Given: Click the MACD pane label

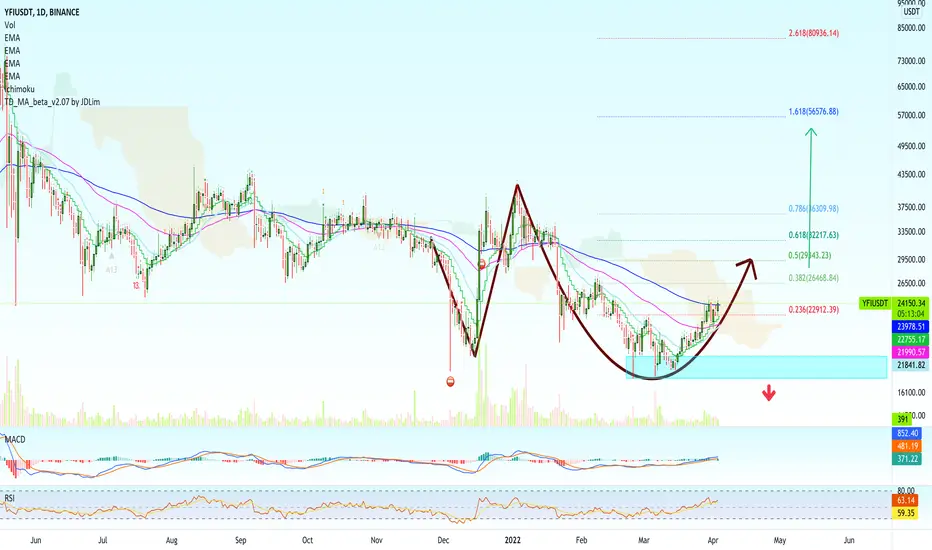Looking at the screenshot, I should pyautogui.click(x=15, y=439).
